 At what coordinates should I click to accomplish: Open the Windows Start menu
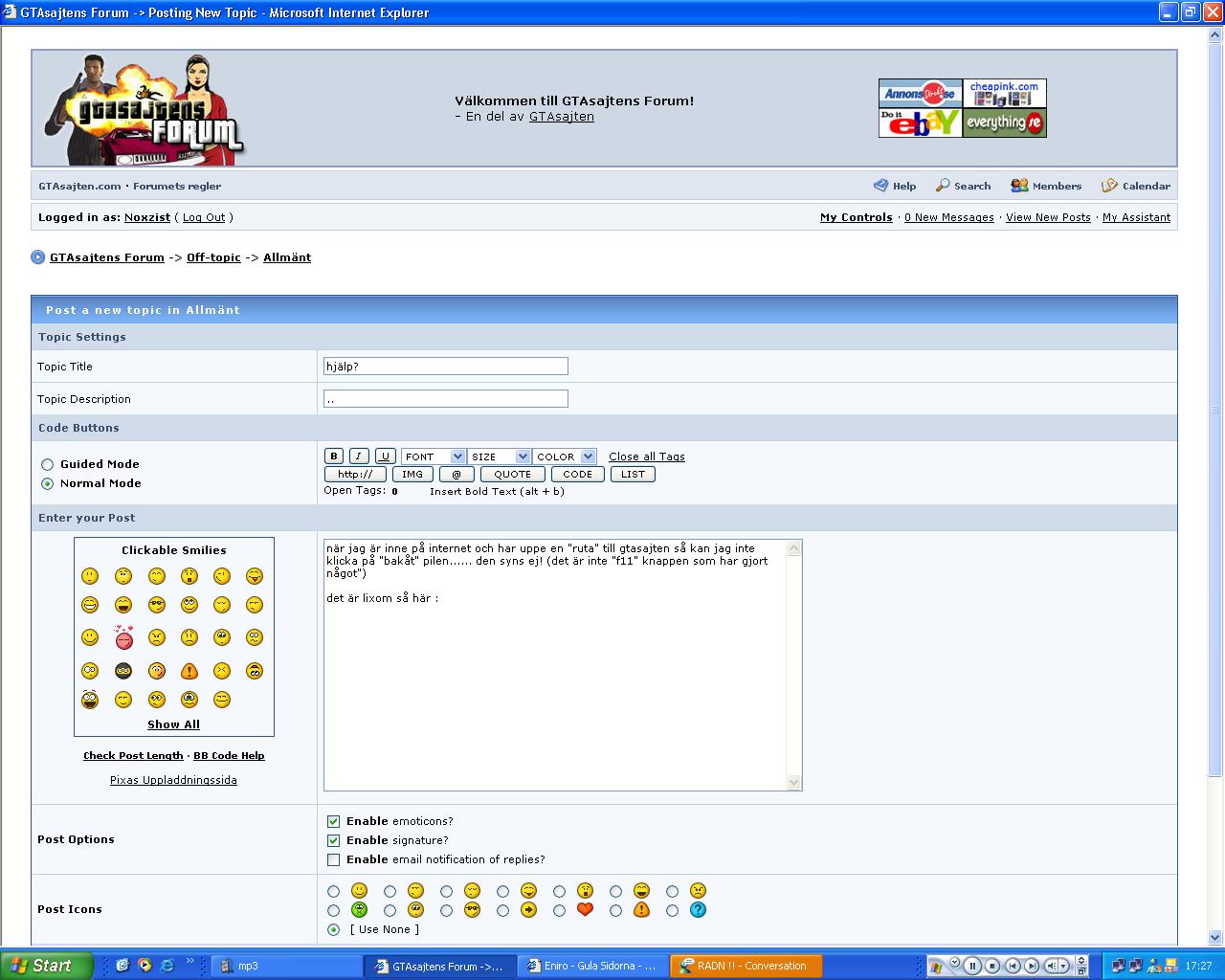point(46,966)
